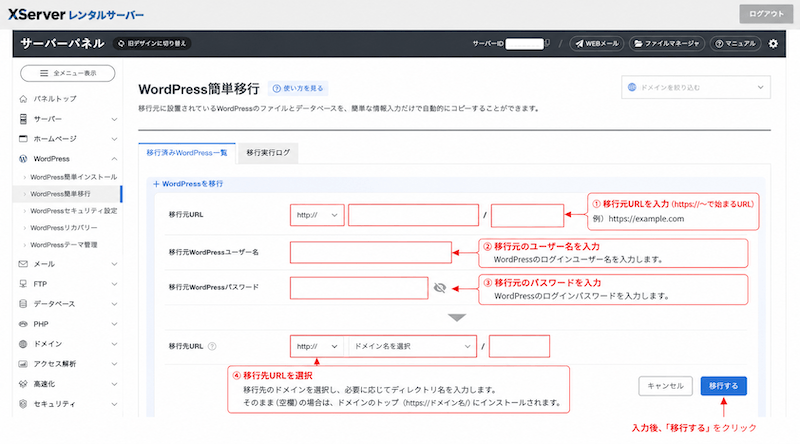
Task: Expand the ドメイン menu chevron
Action: point(114,344)
